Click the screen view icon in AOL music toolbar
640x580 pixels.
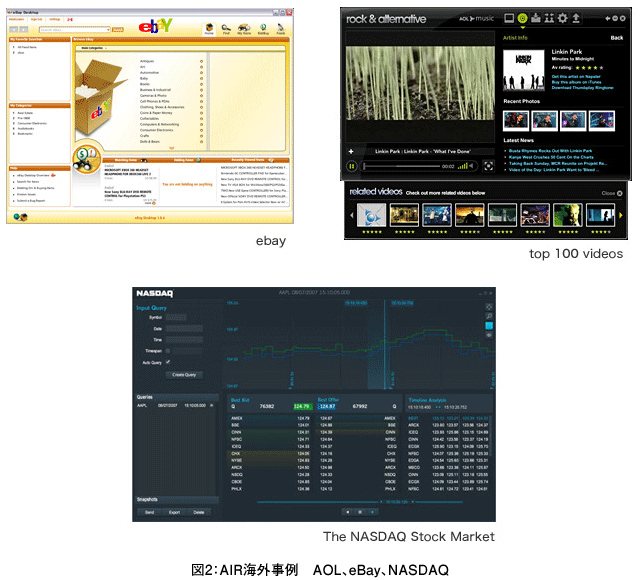pyautogui.click(x=509, y=18)
